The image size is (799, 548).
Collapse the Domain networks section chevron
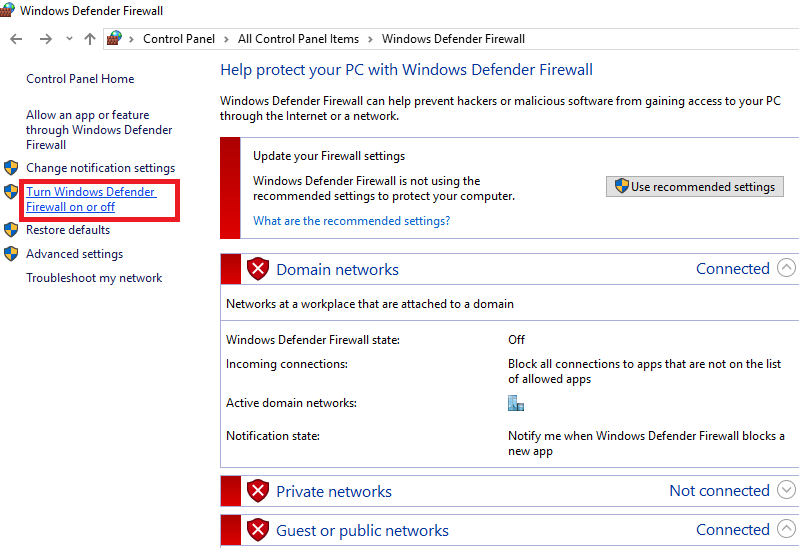coord(786,268)
